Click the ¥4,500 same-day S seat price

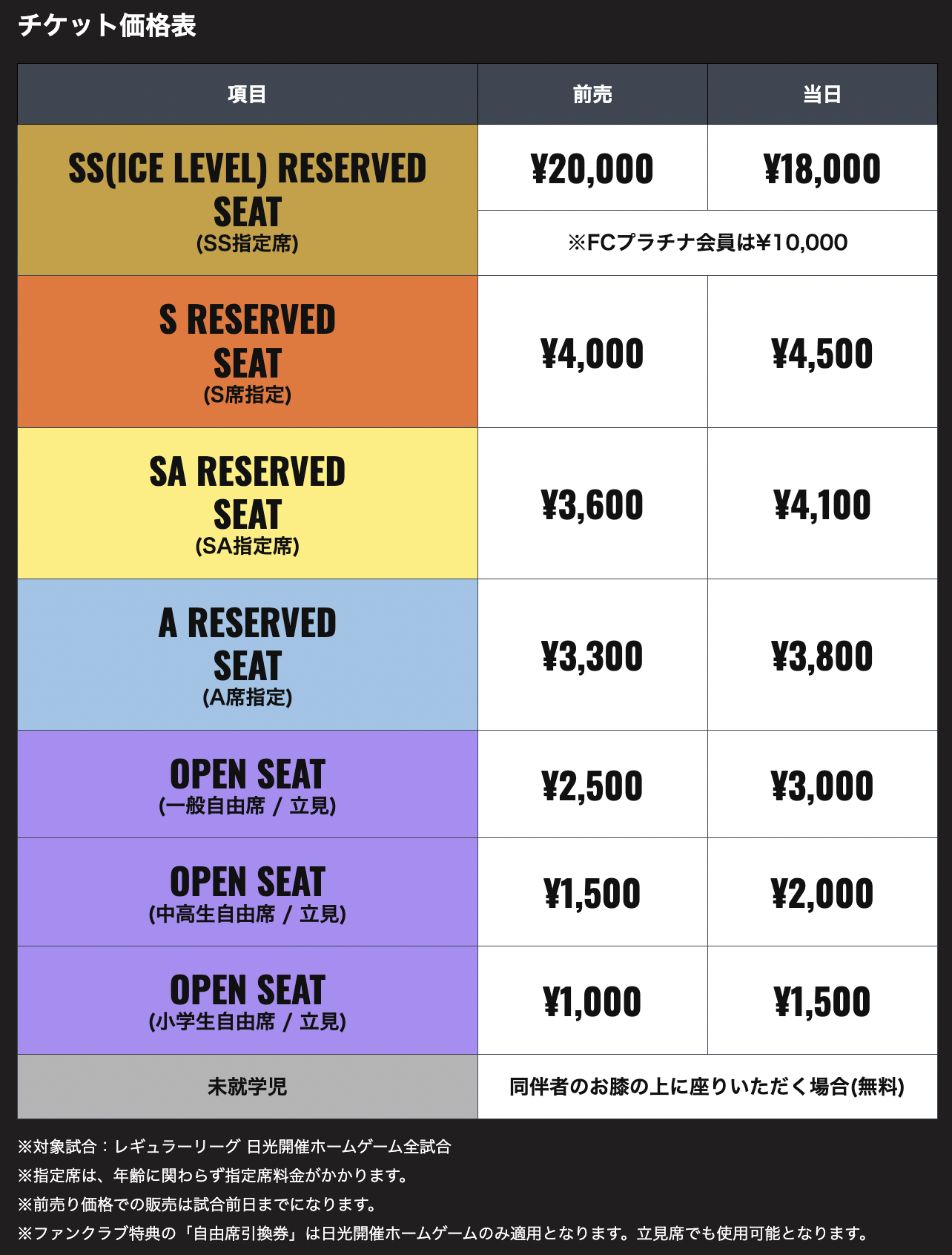822,352
